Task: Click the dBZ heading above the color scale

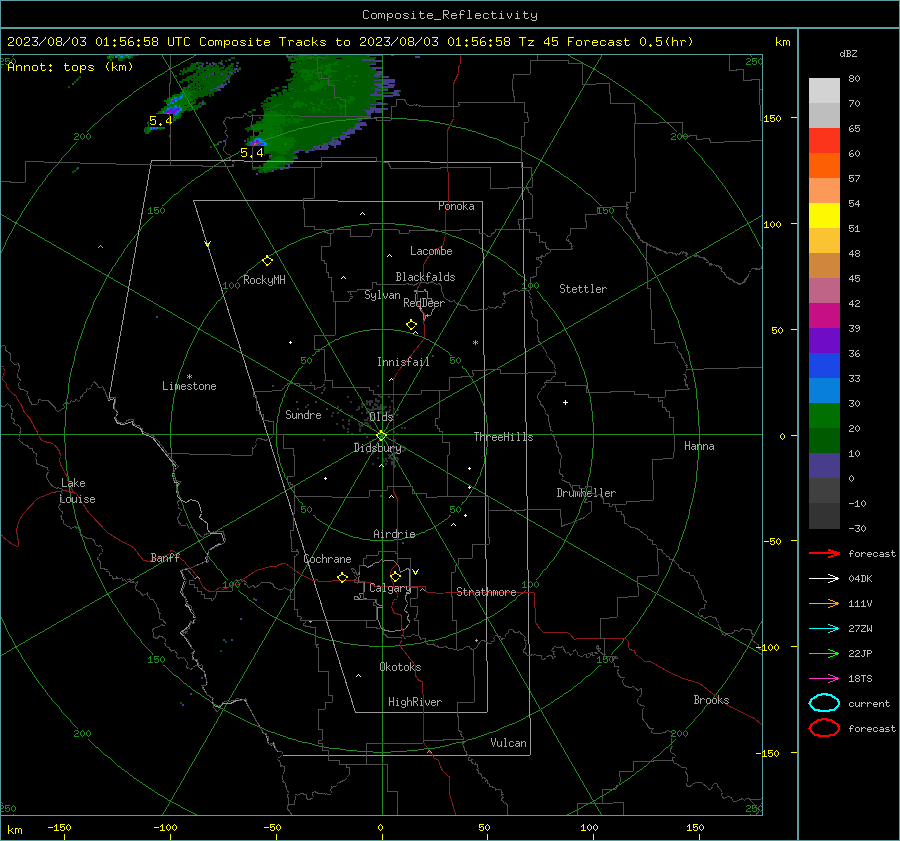Action: coord(848,53)
